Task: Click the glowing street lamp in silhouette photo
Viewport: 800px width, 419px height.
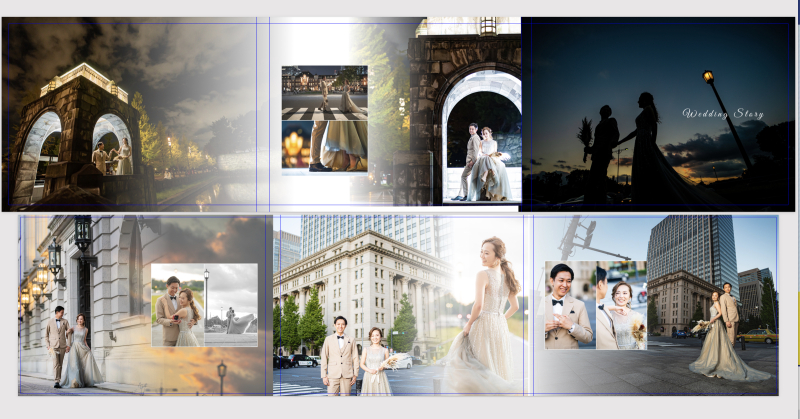Action: point(708,77)
